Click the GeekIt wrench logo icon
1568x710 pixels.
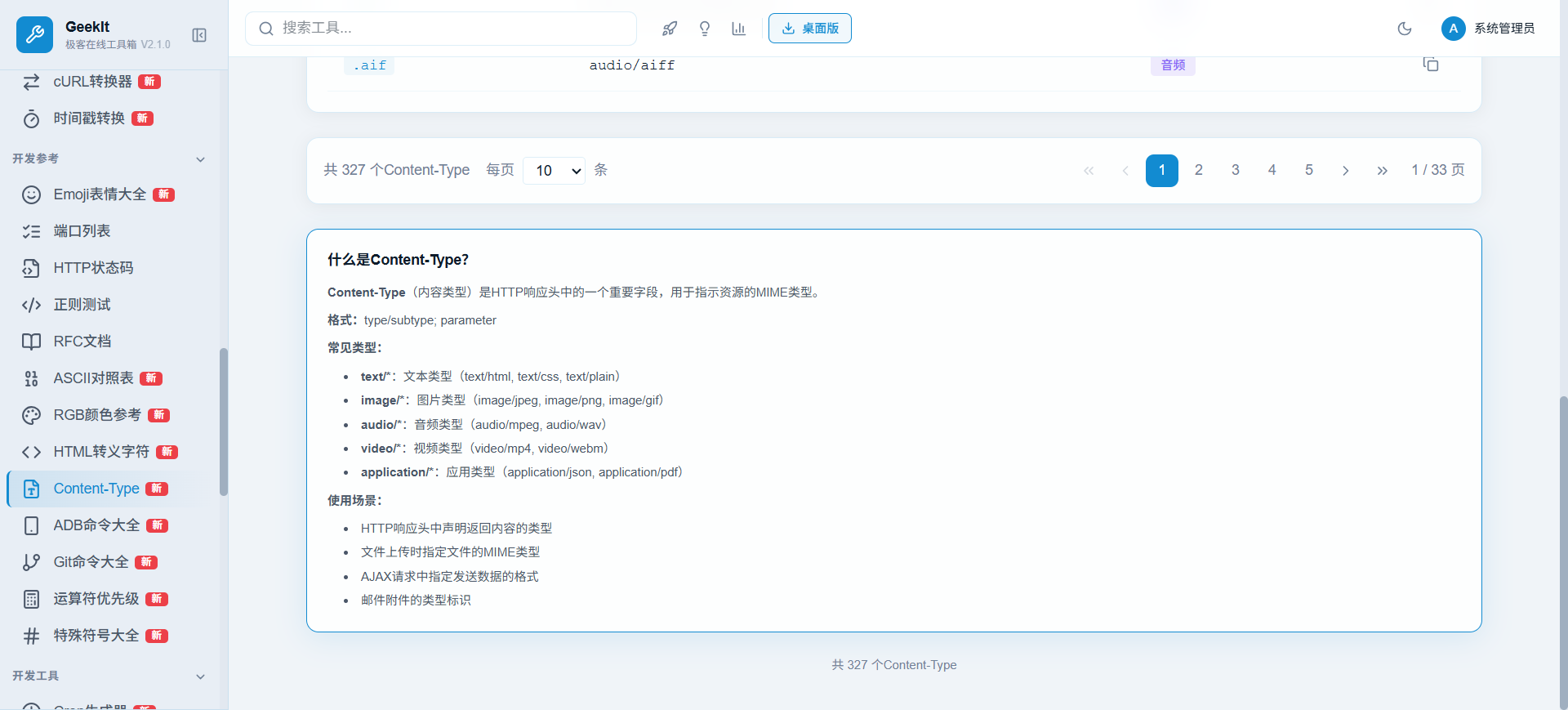tap(34, 34)
